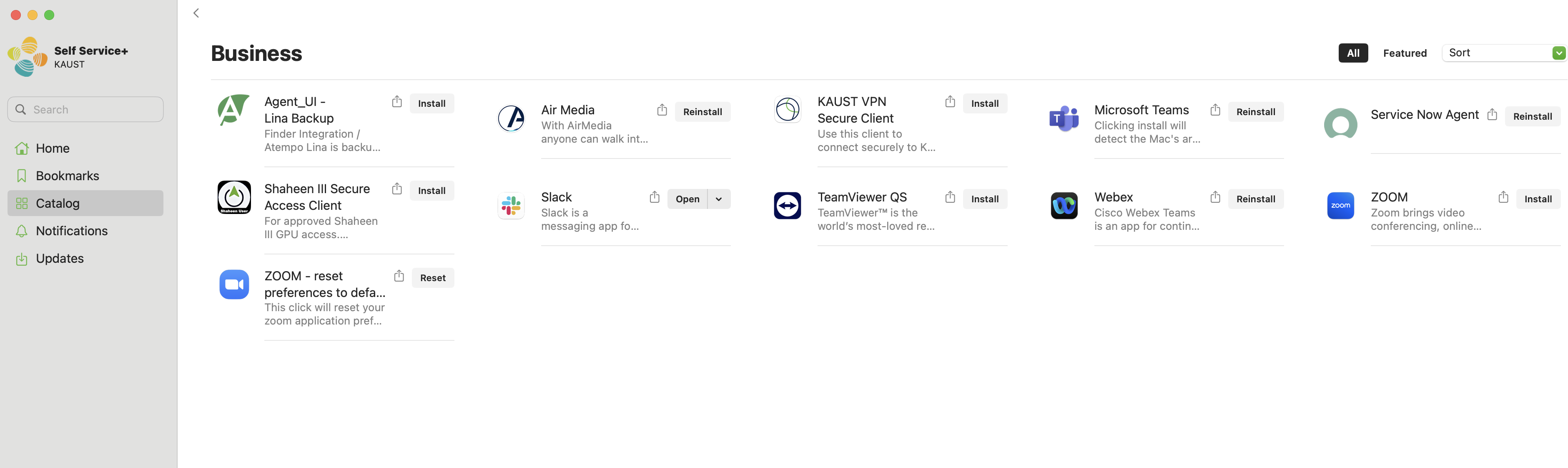1568x468 pixels.
Task: Click the TeamViewer QS title text
Action: point(862,197)
